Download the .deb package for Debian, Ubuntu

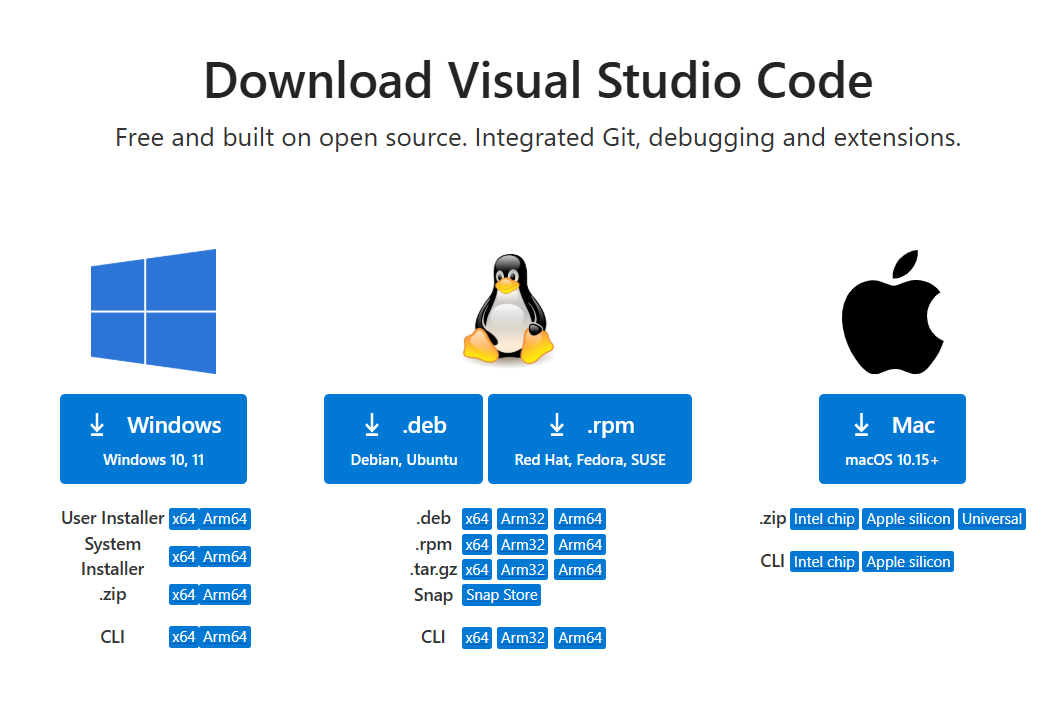[x=403, y=439]
